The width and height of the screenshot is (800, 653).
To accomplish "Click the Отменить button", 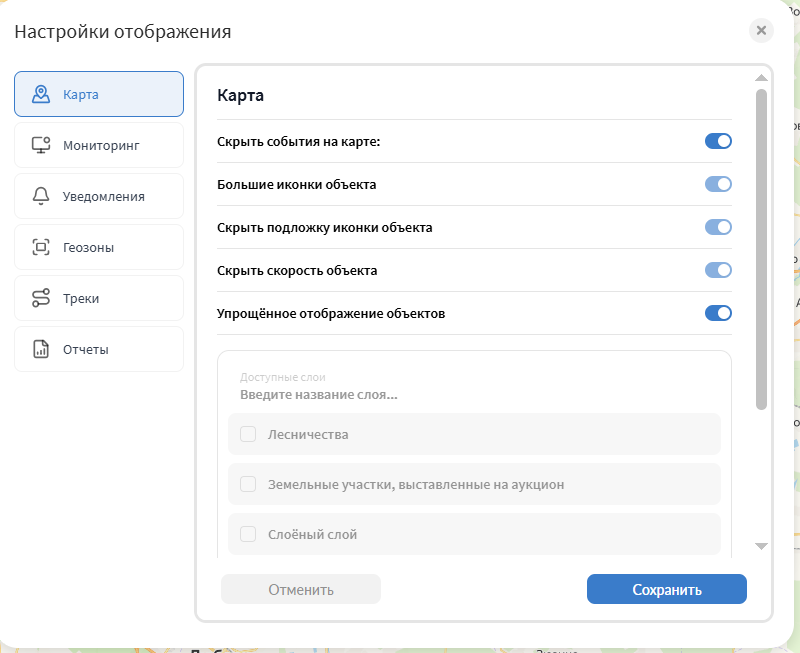I will pyautogui.click(x=301, y=589).
